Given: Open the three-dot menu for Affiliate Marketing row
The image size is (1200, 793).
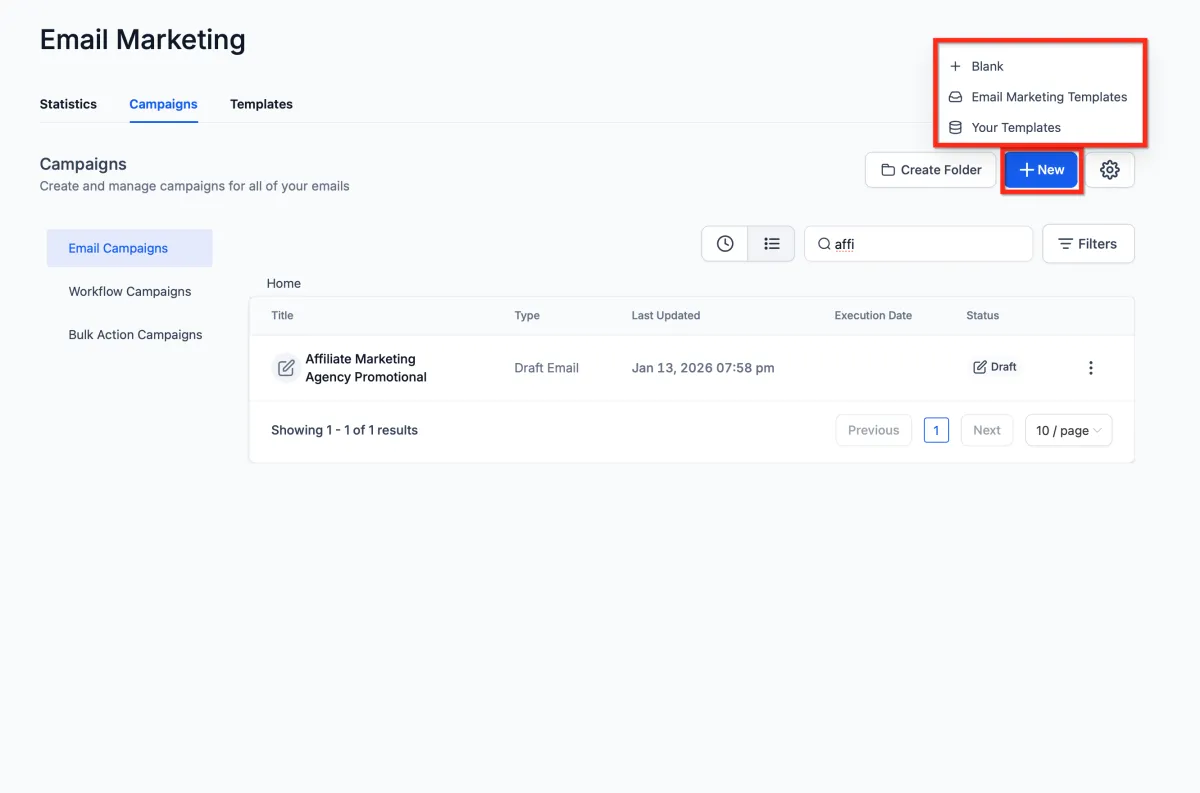Looking at the screenshot, I should point(1090,368).
